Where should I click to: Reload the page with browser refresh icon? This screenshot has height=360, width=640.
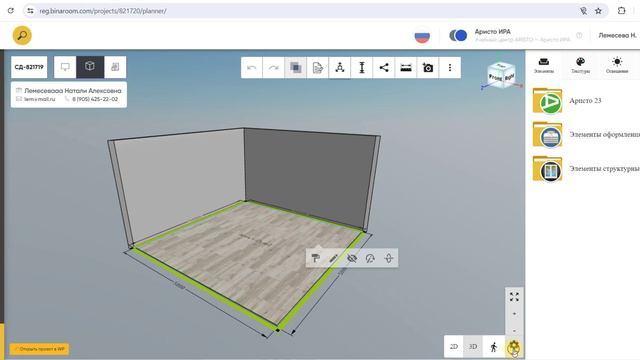coord(11,11)
